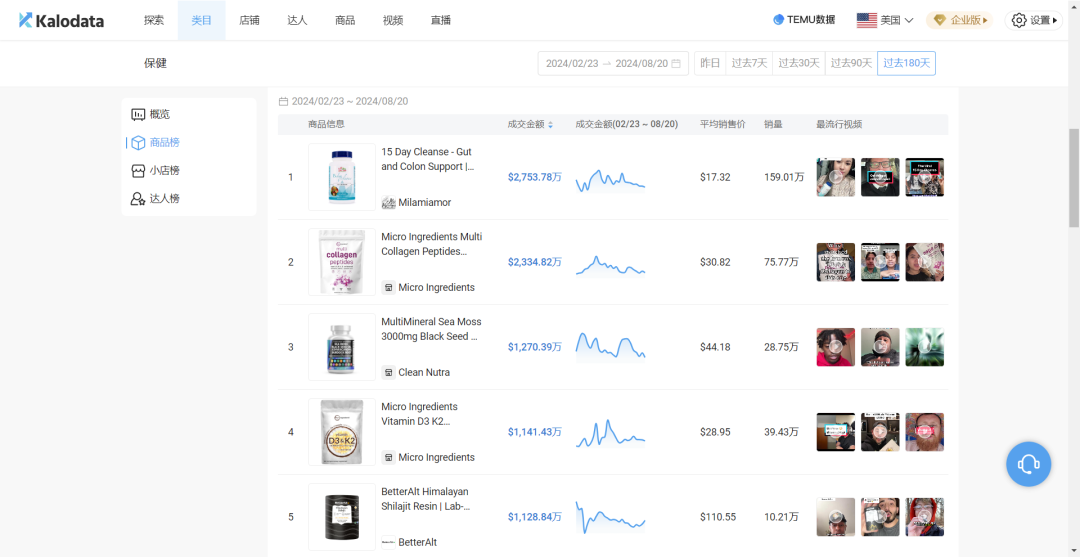Click the $1,128.84万 revenue value
This screenshot has width=1080, height=557.
click(534, 516)
